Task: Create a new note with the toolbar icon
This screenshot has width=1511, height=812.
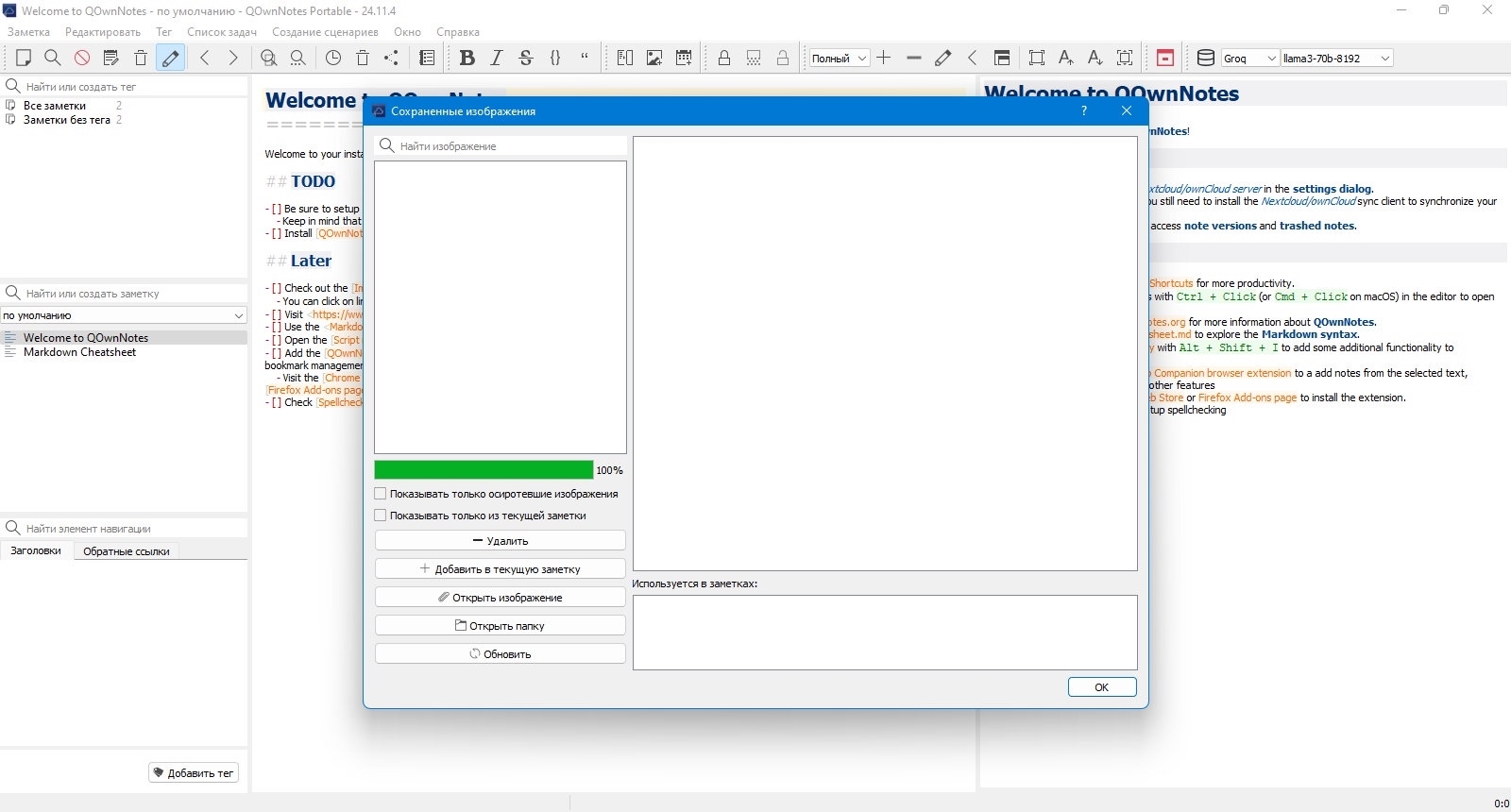Action: click(24, 58)
